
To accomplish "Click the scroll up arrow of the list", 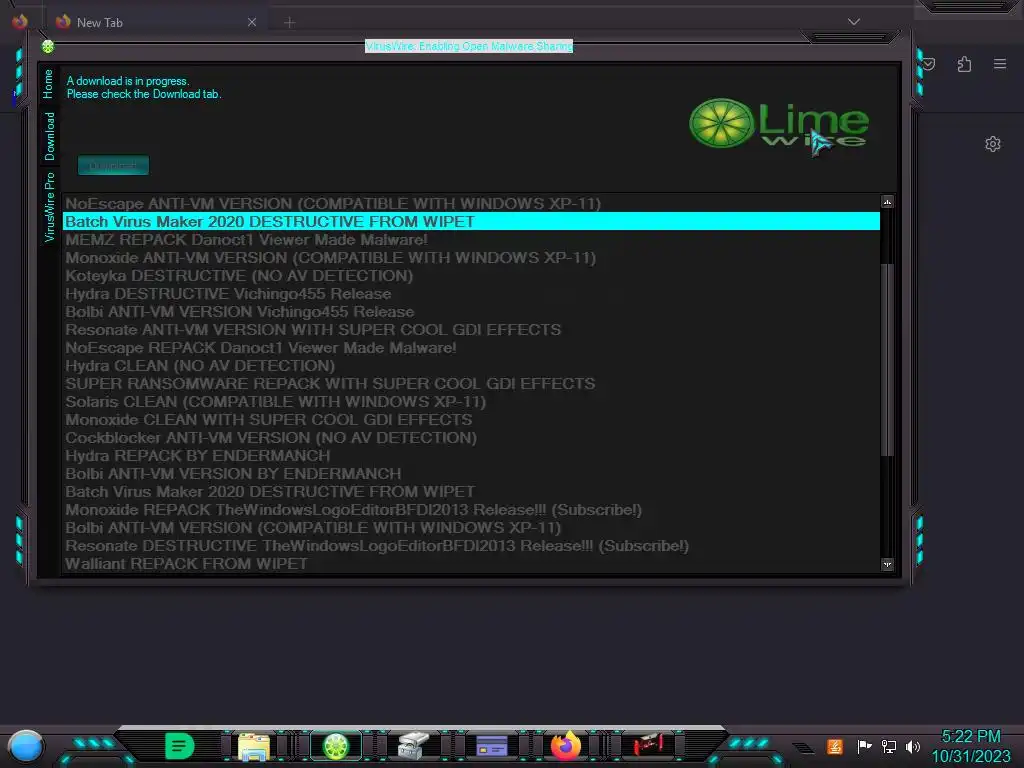I will [x=887, y=202].
